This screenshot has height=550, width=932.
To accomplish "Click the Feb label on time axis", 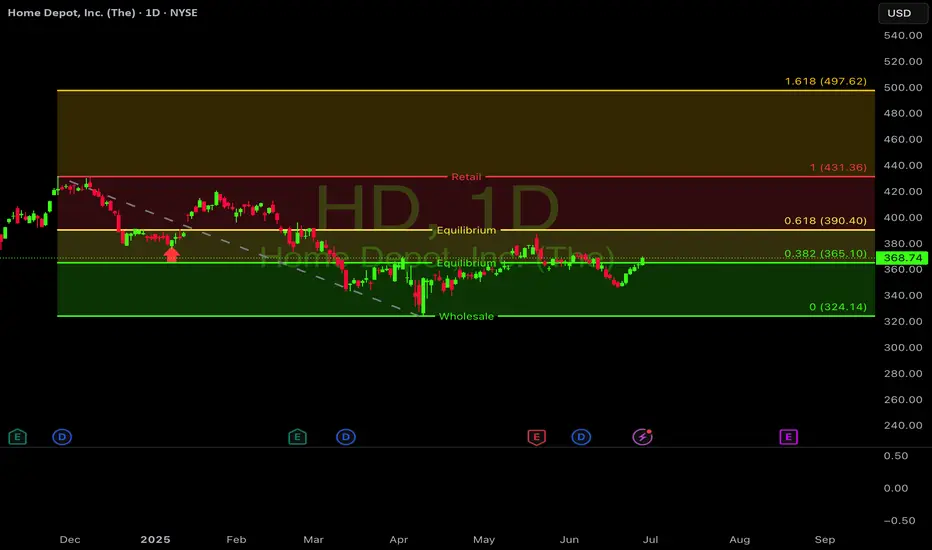I will [236, 539].
